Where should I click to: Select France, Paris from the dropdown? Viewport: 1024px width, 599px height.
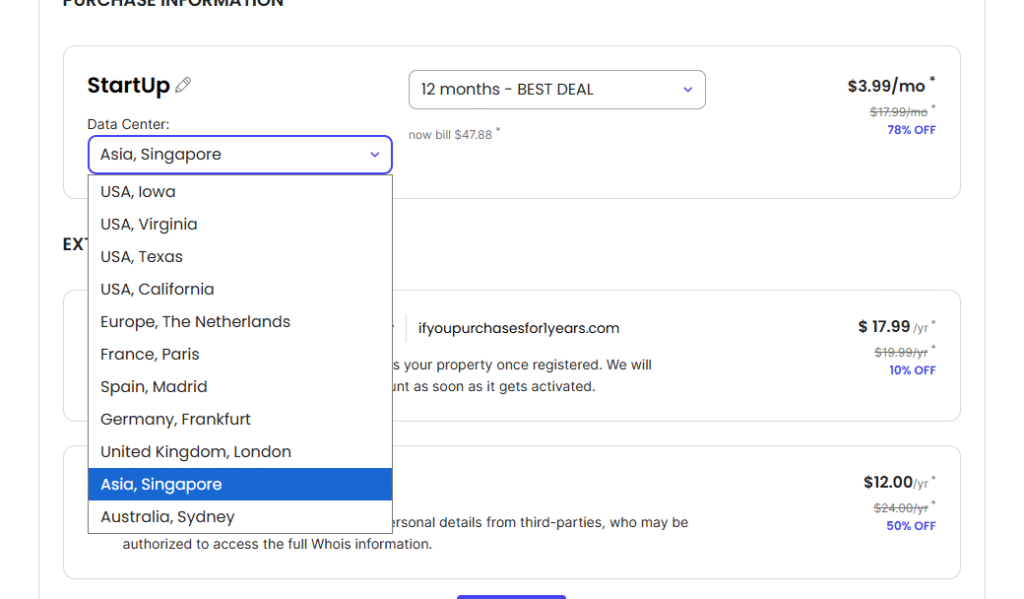[x=150, y=355]
